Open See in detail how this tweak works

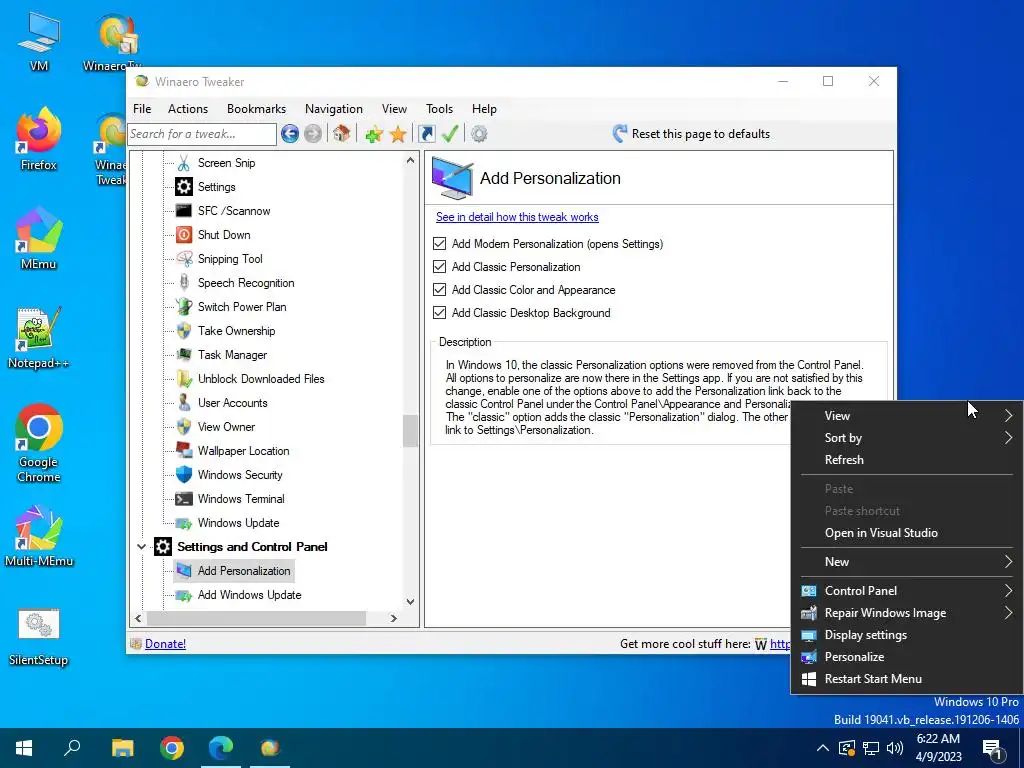(x=517, y=217)
